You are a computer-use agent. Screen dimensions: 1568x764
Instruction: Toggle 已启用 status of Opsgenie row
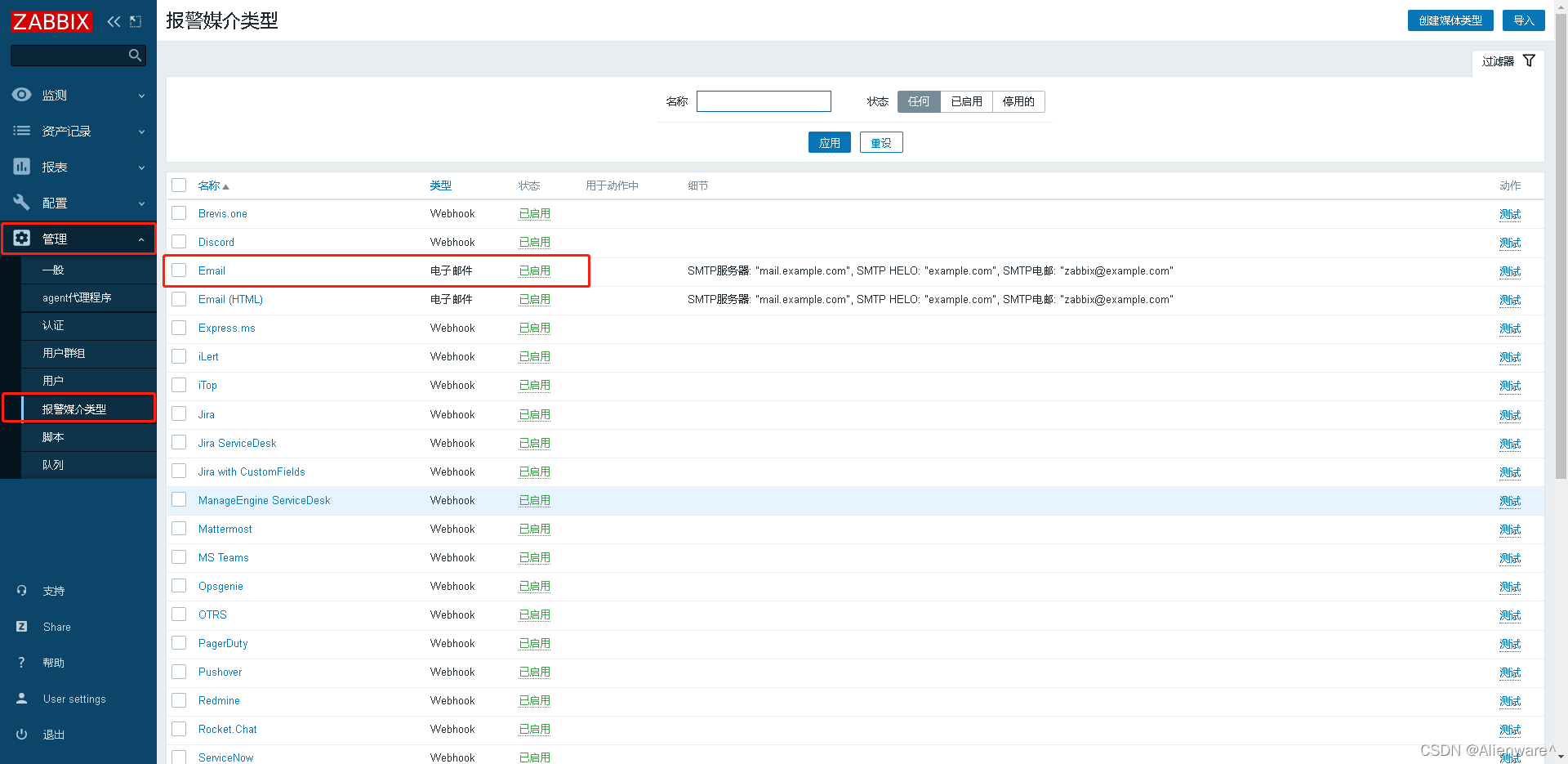(535, 586)
